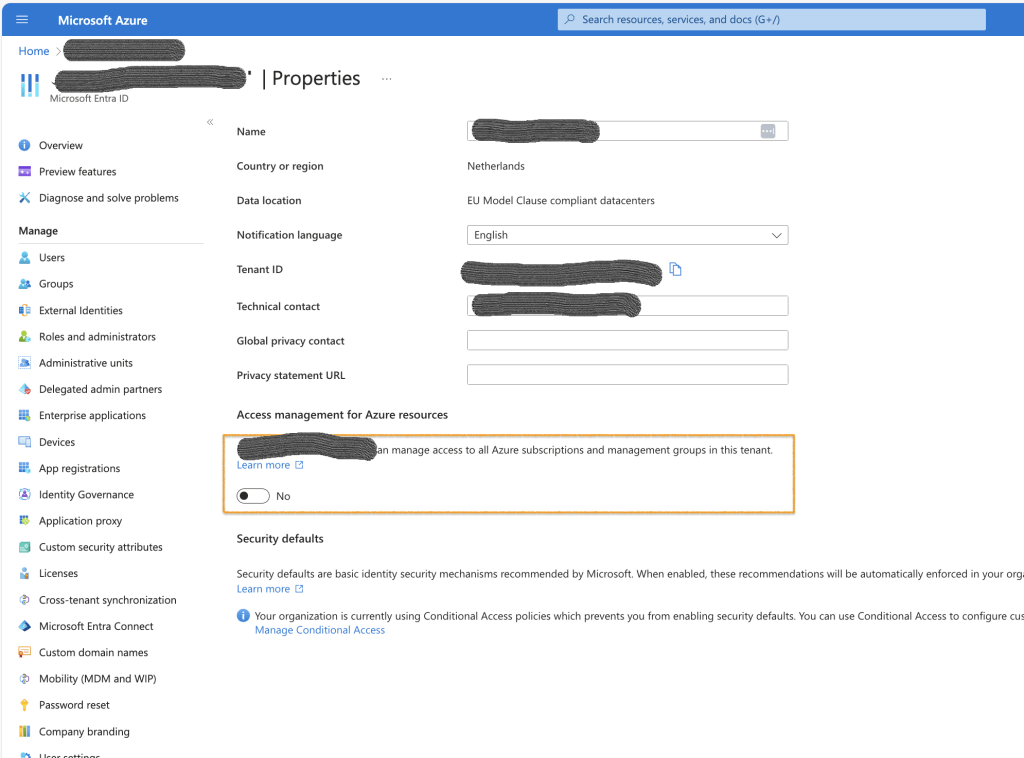Click the Password reset key icon
The image size is (1024, 758).
pos(25,705)
